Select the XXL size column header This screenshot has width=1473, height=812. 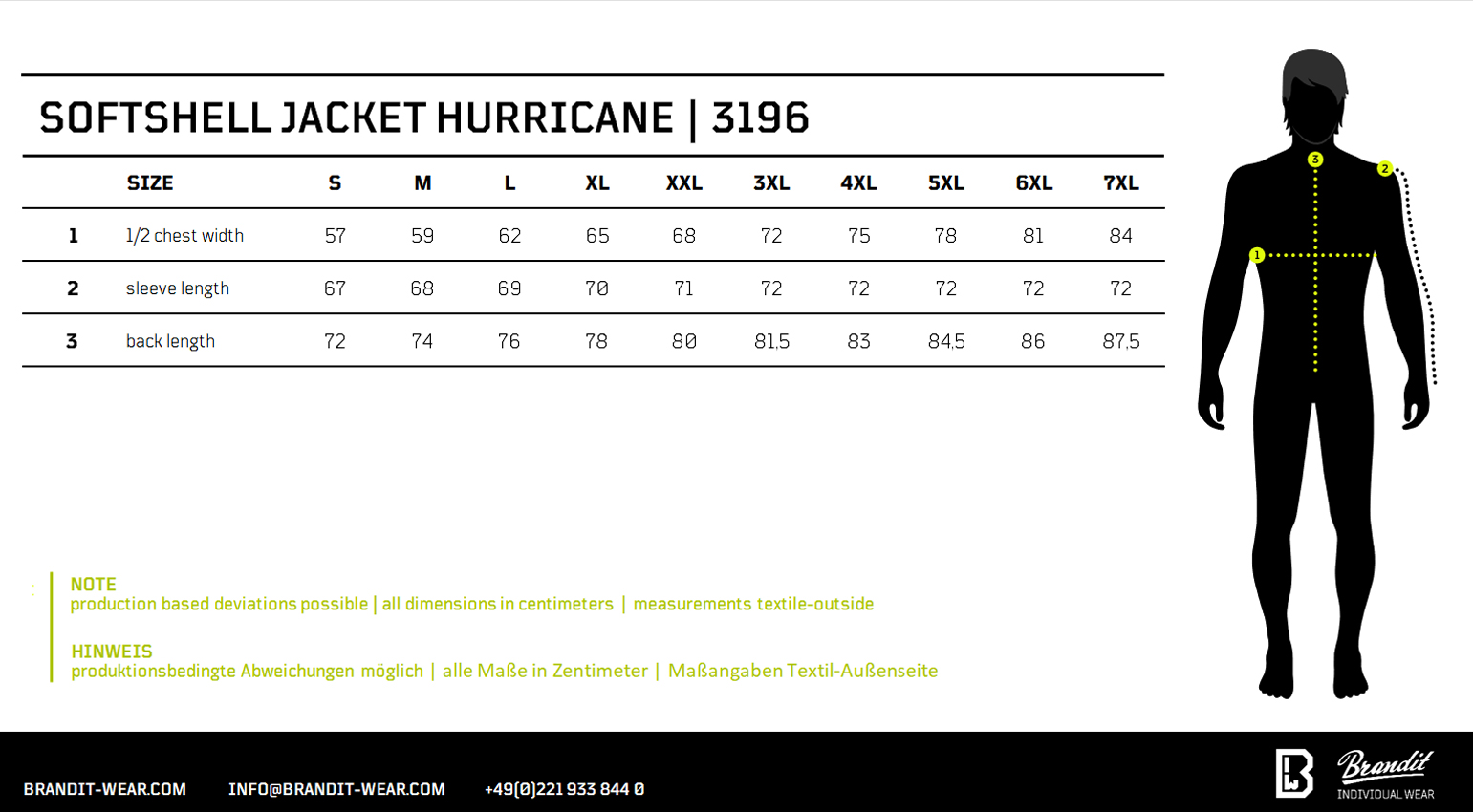pyautogui.click(x=683, y=183)
